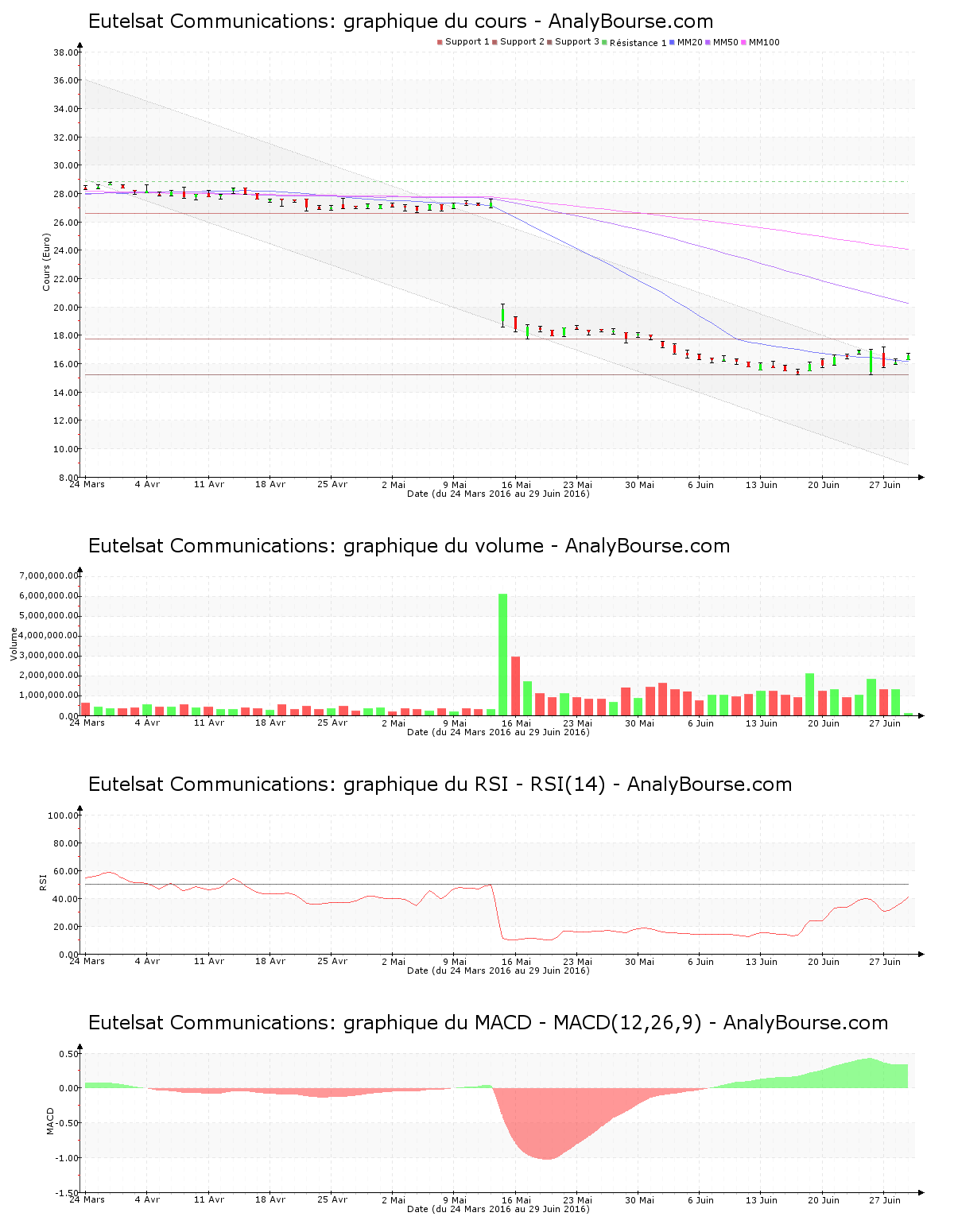Viewport: 954px width, 1232px height.
Task: Click the 7,000,000.00 volume axis value
Action: pyautogui.click(x=49, y=575)
